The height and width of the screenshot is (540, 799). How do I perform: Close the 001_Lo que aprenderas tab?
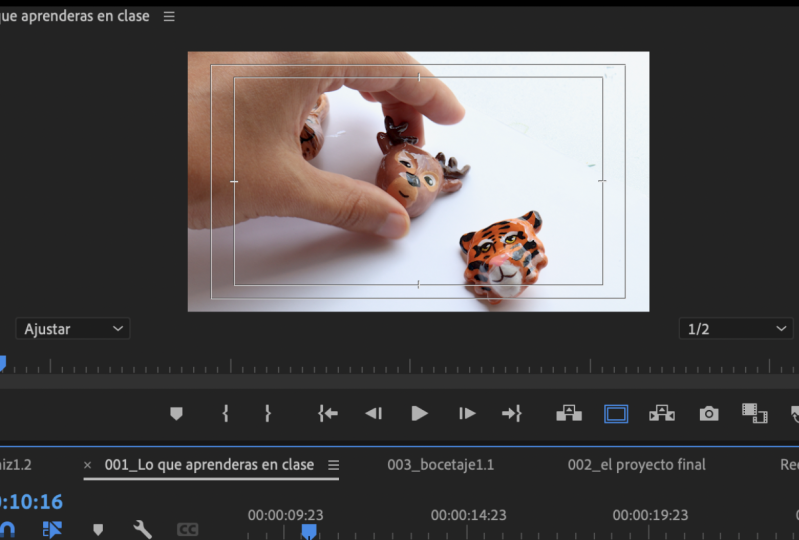[88, 465]
